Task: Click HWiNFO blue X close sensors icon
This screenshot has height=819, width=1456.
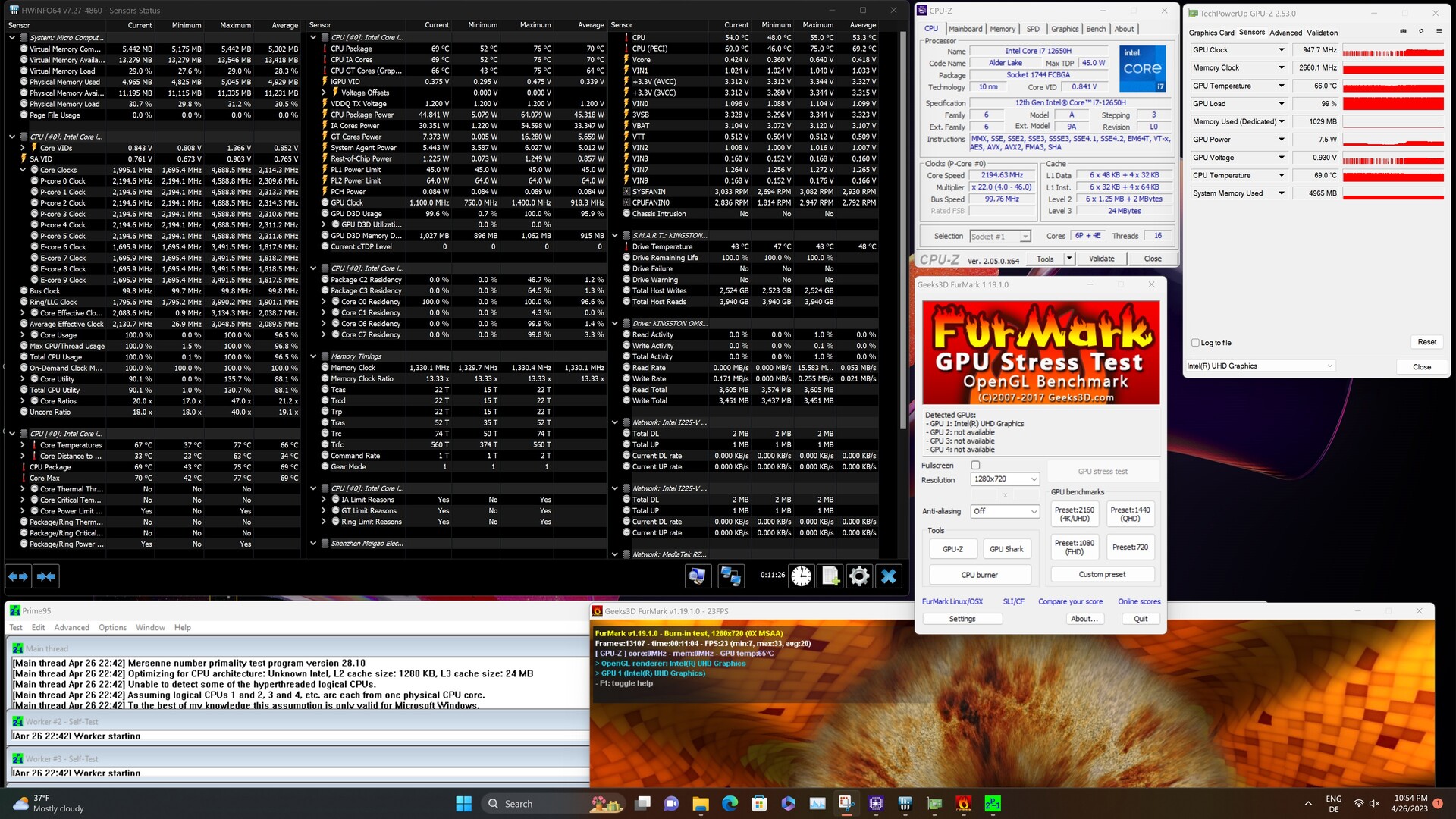Action: point(889,576)
